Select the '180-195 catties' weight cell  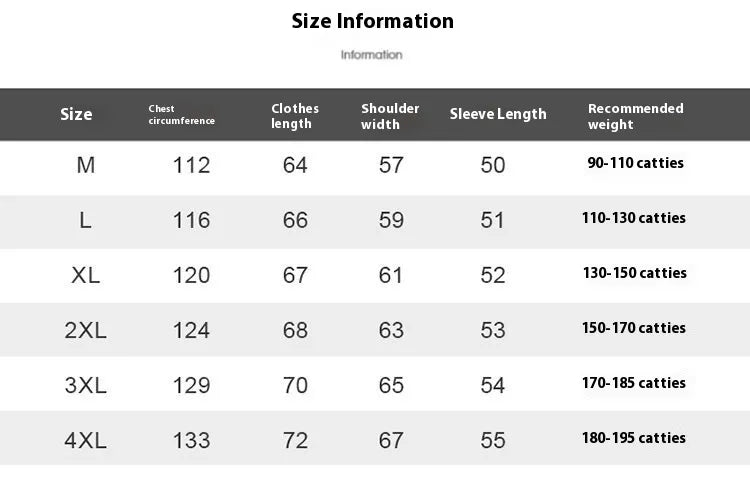pyautogui.click(x=634, y=438)
